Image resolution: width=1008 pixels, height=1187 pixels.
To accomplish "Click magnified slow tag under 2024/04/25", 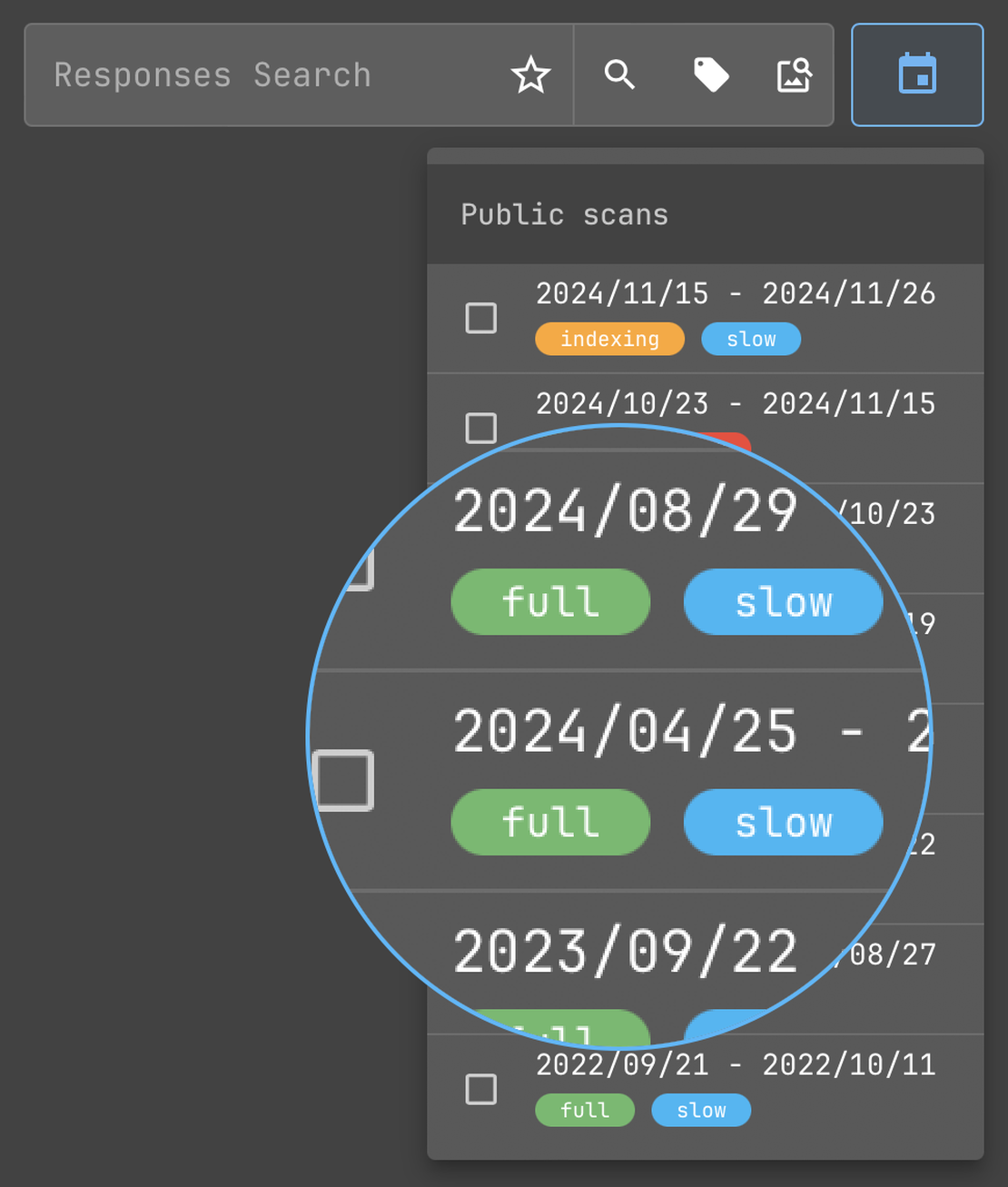I will coord(783,822).
